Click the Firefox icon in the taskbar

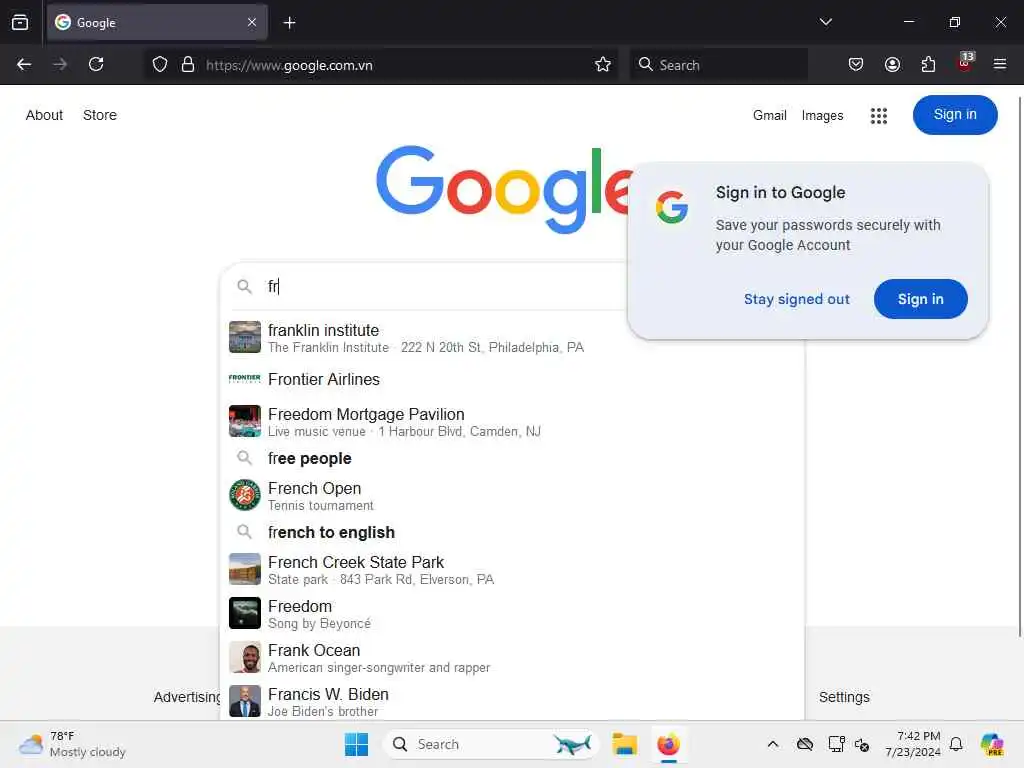pyautogui.click(x=668, y=744)
